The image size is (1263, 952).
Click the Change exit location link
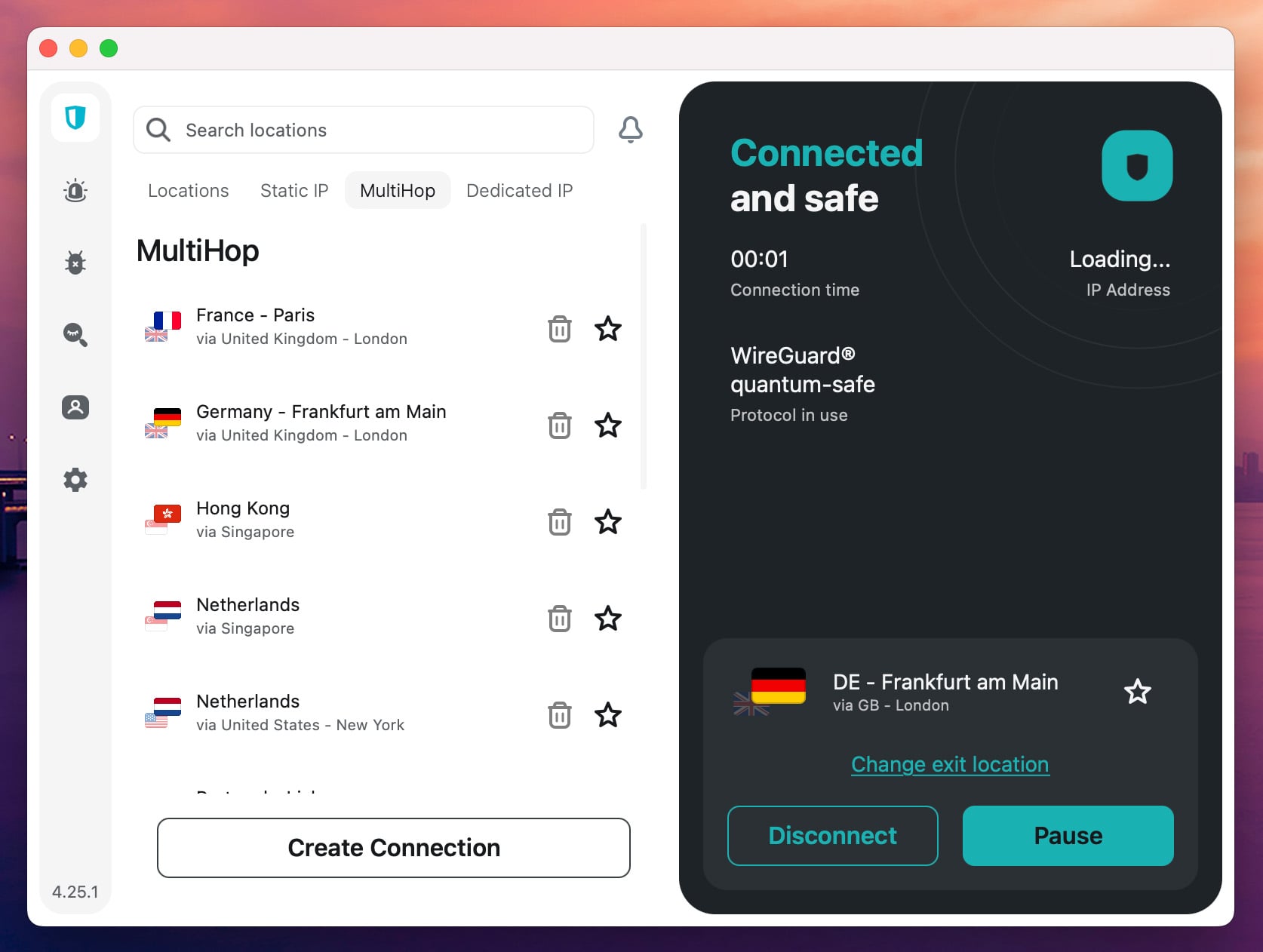click(950, 764)
